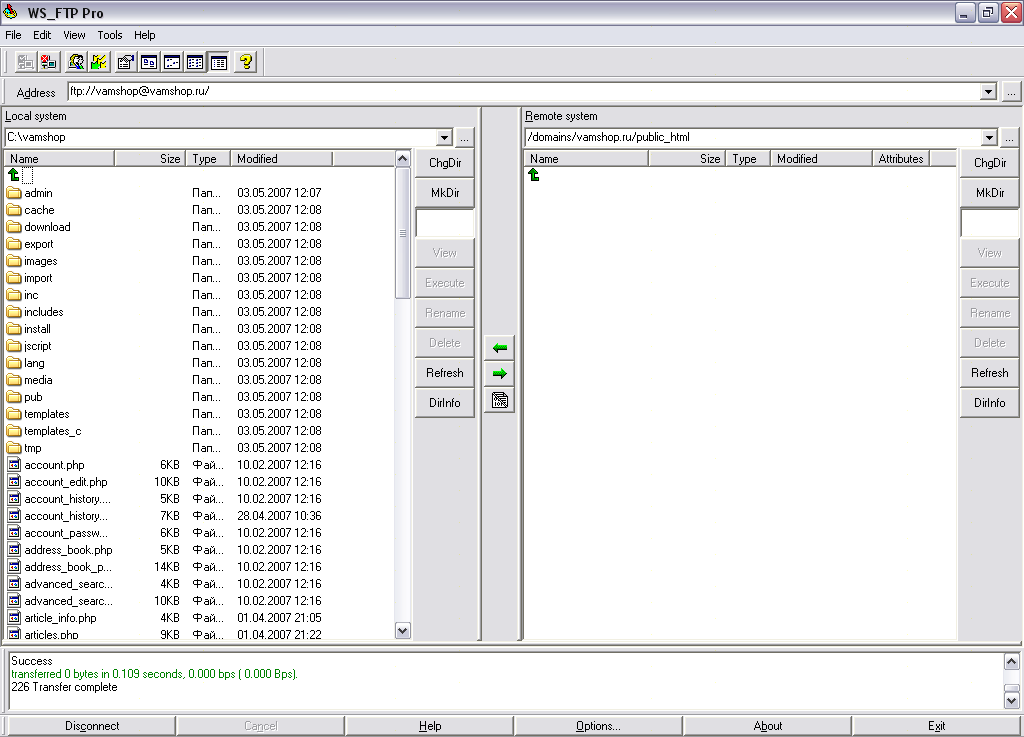Click the remote DirInfo button

tap(989, 403)
